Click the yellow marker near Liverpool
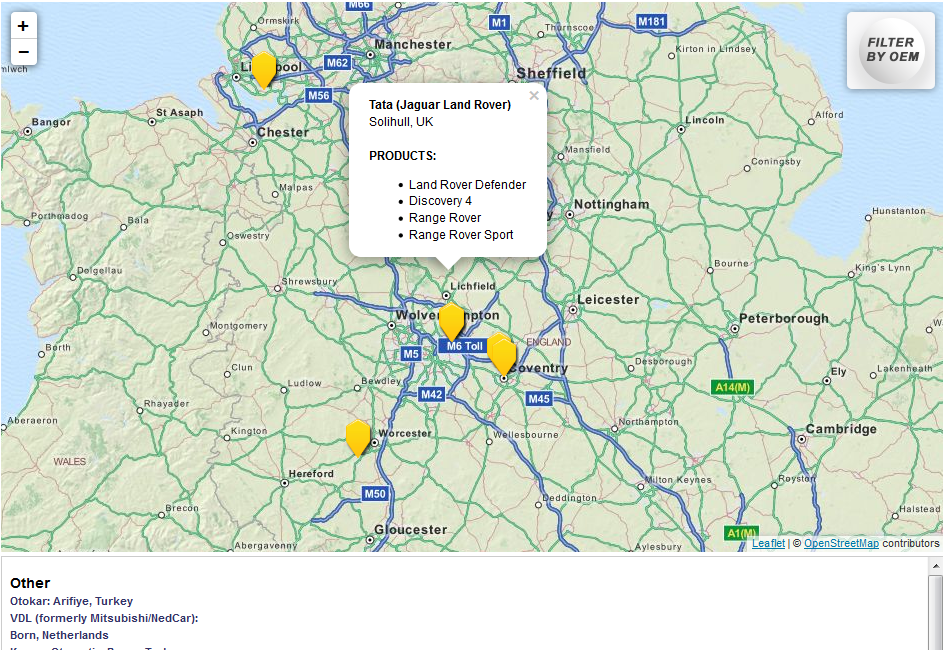The height and width of the screenshot is (650, 943). tap(262, 72)
